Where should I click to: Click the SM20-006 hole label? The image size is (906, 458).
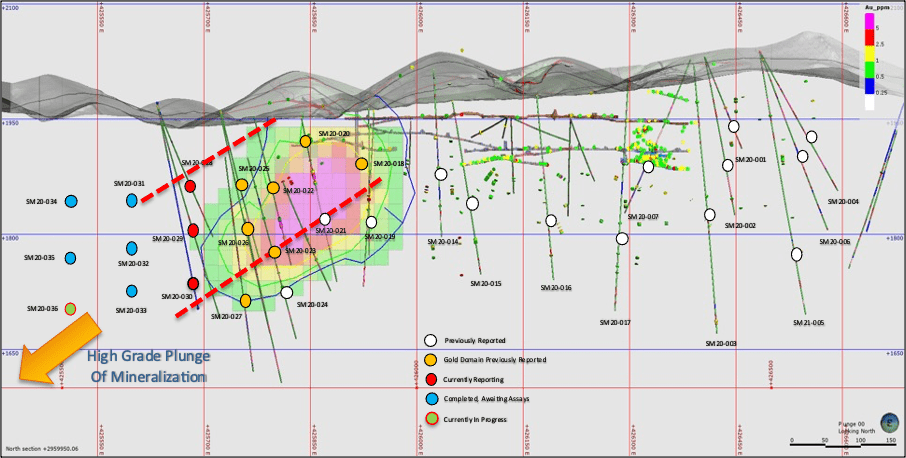(835, 242)
